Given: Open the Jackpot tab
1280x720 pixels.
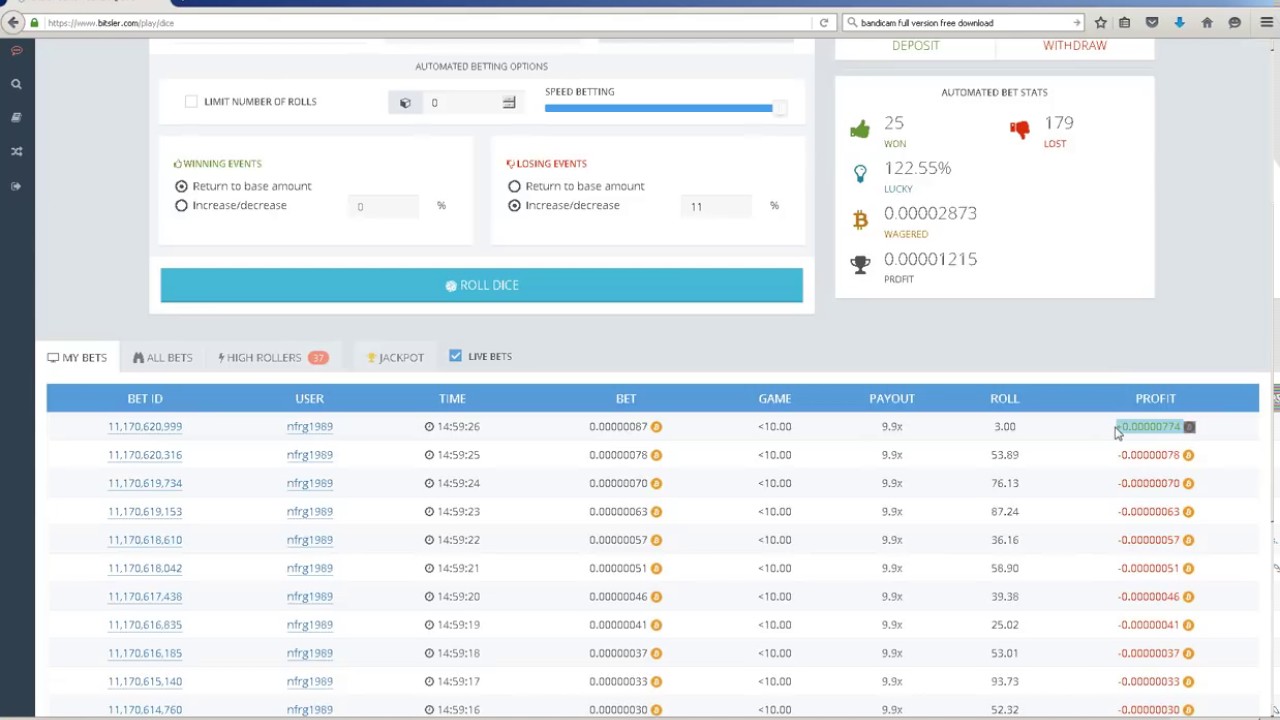Looking at the screenshot, I should coord(395,357).
